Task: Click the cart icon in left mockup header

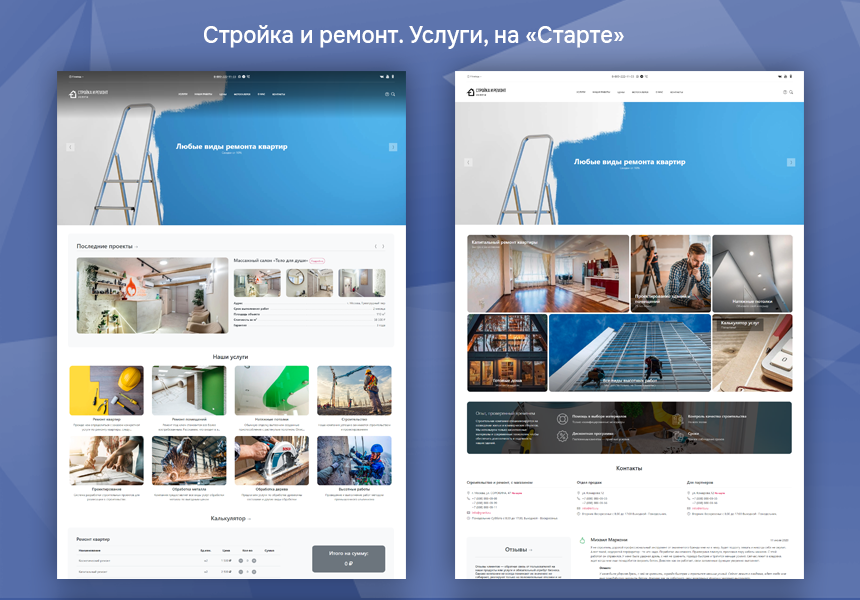Action: 386,94
